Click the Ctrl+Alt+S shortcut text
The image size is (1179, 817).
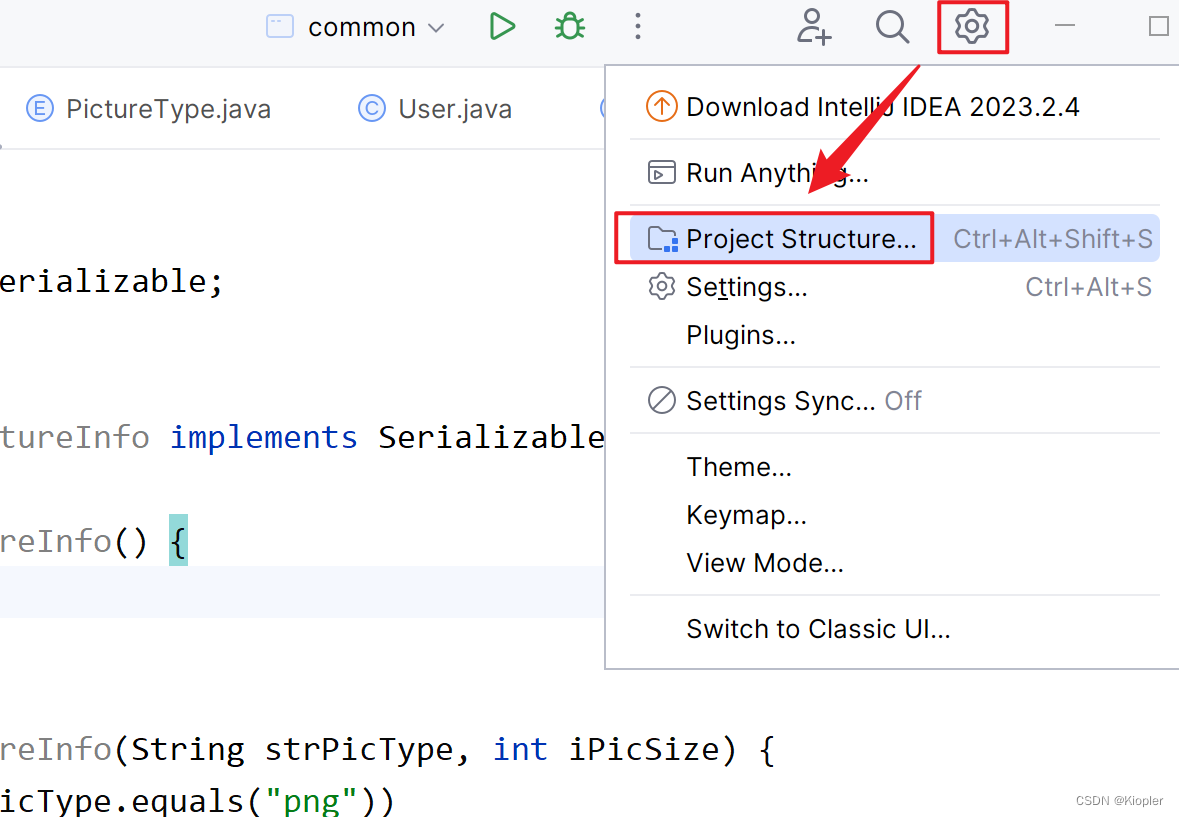pyautogui.click(x=1088, y=287)
